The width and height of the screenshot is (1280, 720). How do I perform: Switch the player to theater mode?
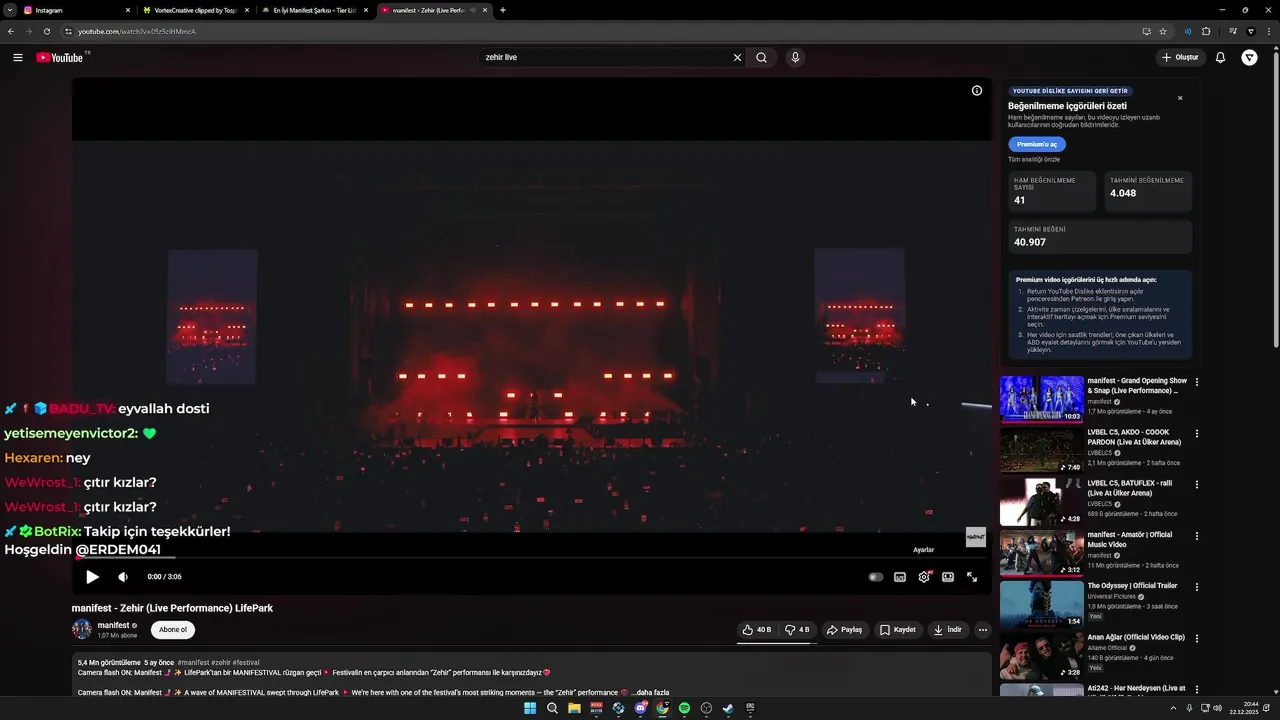(948, 577)
